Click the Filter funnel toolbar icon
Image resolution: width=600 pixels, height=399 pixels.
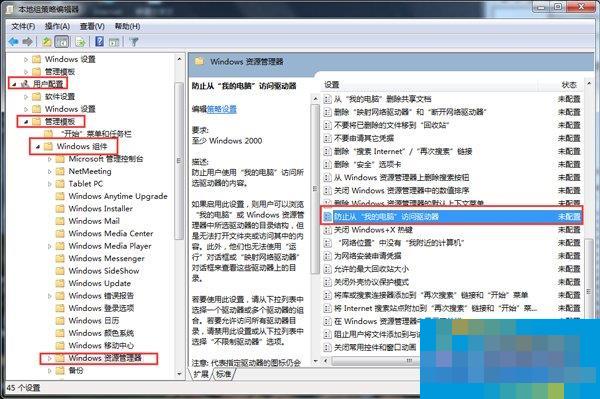point(134,42)
